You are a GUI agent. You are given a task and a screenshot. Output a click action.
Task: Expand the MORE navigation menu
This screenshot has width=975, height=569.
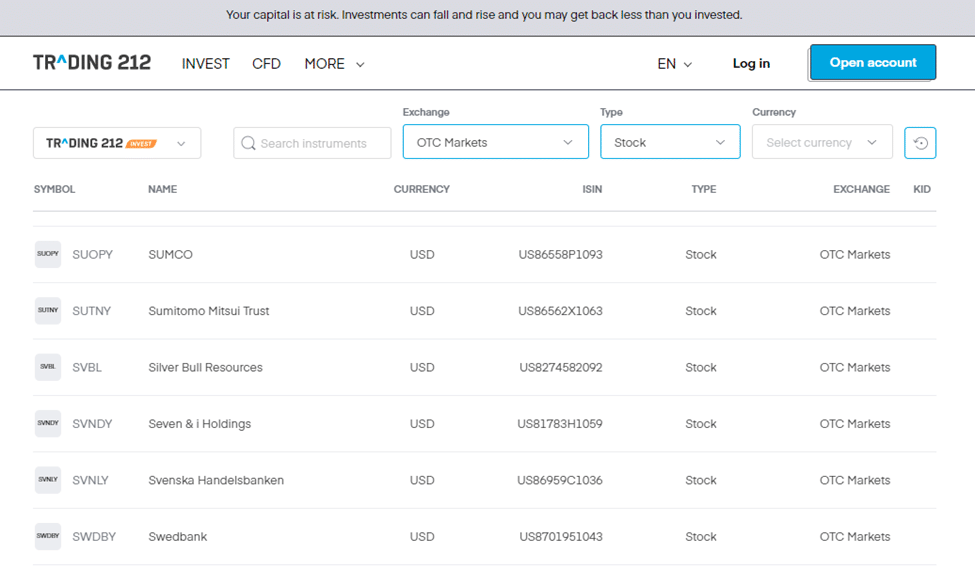pyautogui.click(x=334, y=64)
